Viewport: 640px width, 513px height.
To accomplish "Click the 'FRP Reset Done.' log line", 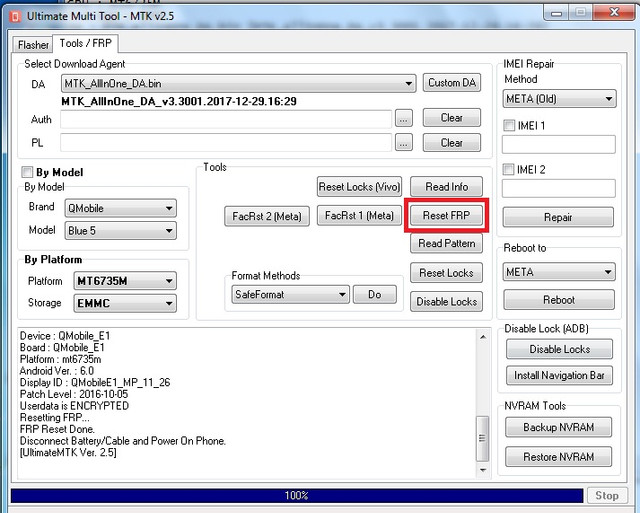I will click(57, 429).
